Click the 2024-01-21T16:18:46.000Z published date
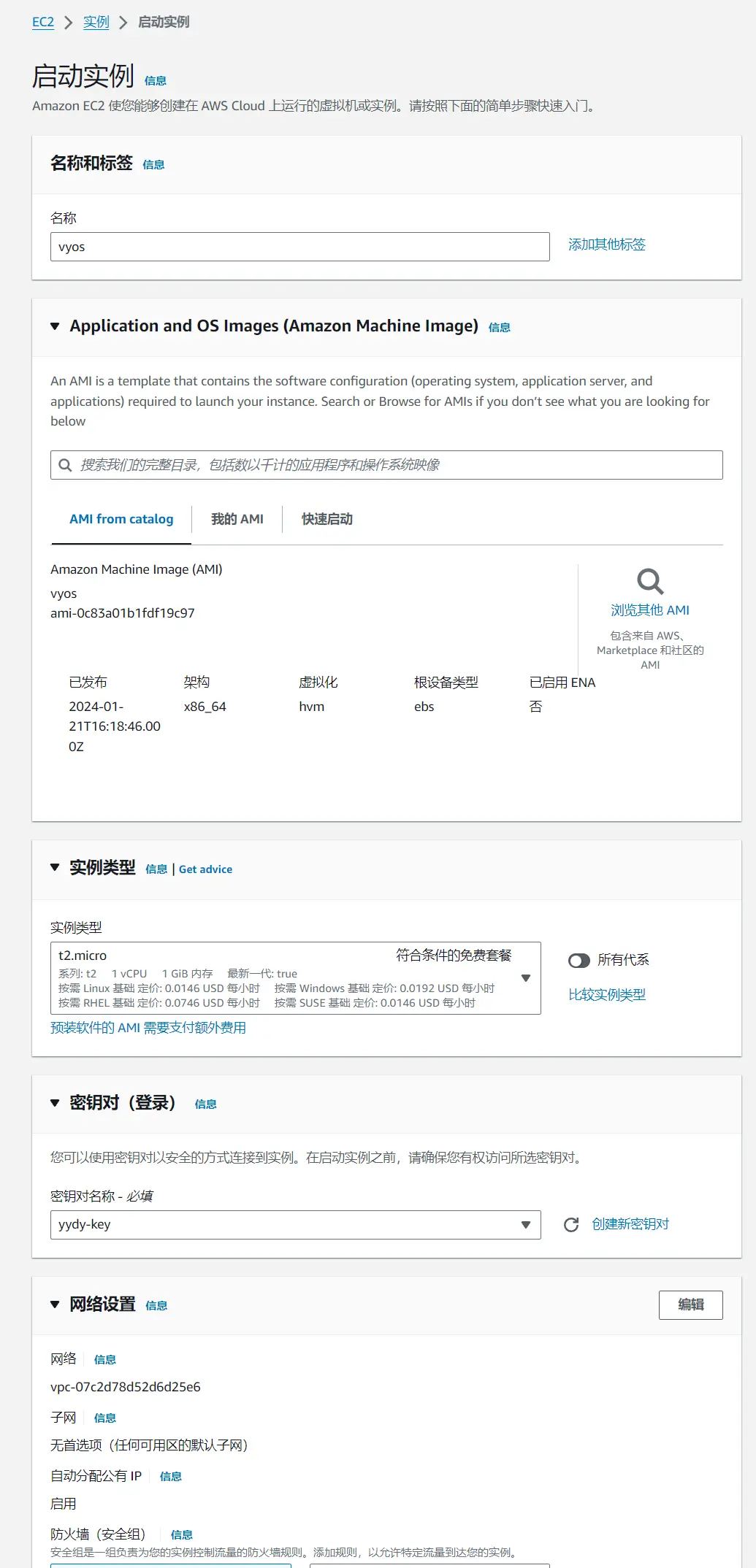The height and width of the screenshot is (1568, 756). pos(115,726)
